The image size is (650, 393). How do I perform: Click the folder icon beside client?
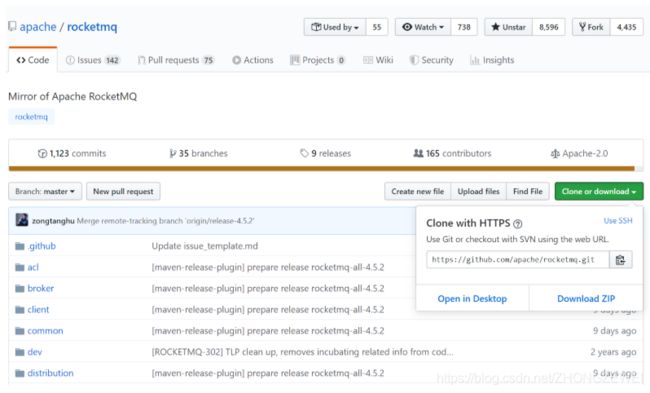pyautogui.click(x=20, y=310)
